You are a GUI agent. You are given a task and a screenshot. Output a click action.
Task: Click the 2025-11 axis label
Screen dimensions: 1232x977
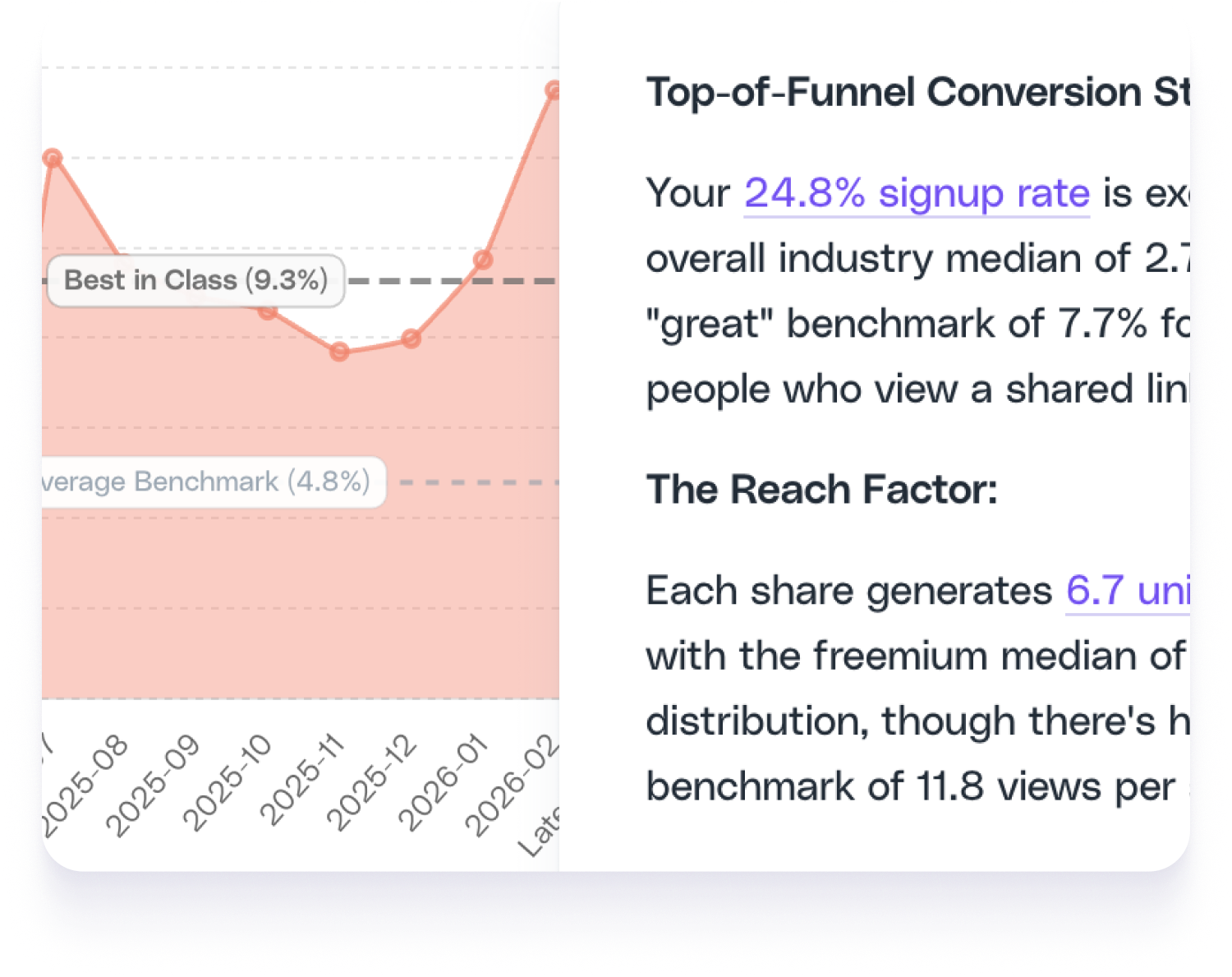[303, 779]
